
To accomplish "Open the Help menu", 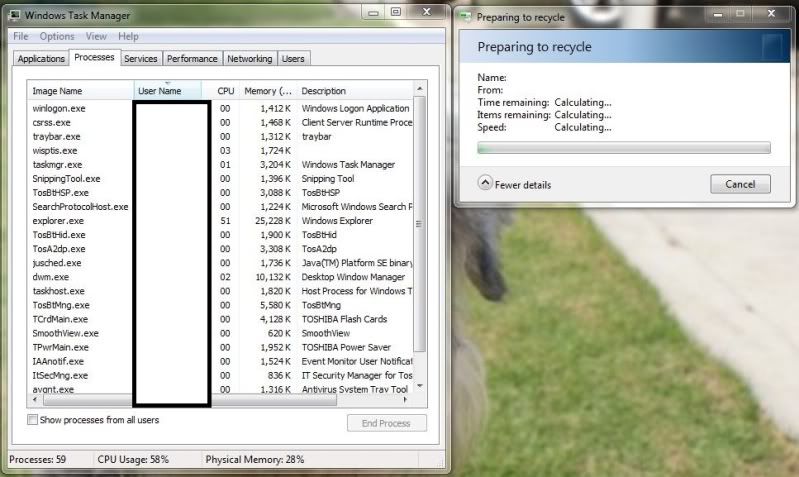I will 128,36.
